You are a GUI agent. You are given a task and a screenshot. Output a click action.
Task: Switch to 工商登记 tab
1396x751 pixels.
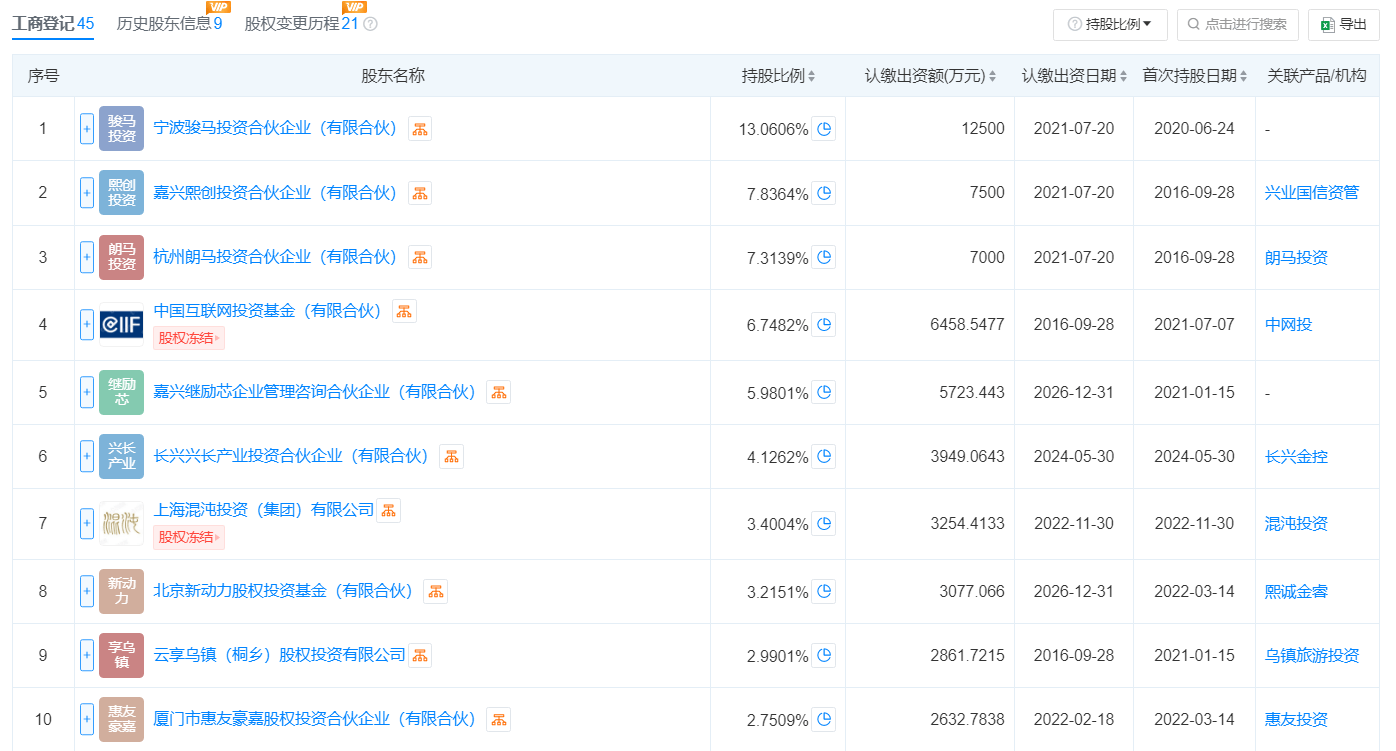point(53,24)
